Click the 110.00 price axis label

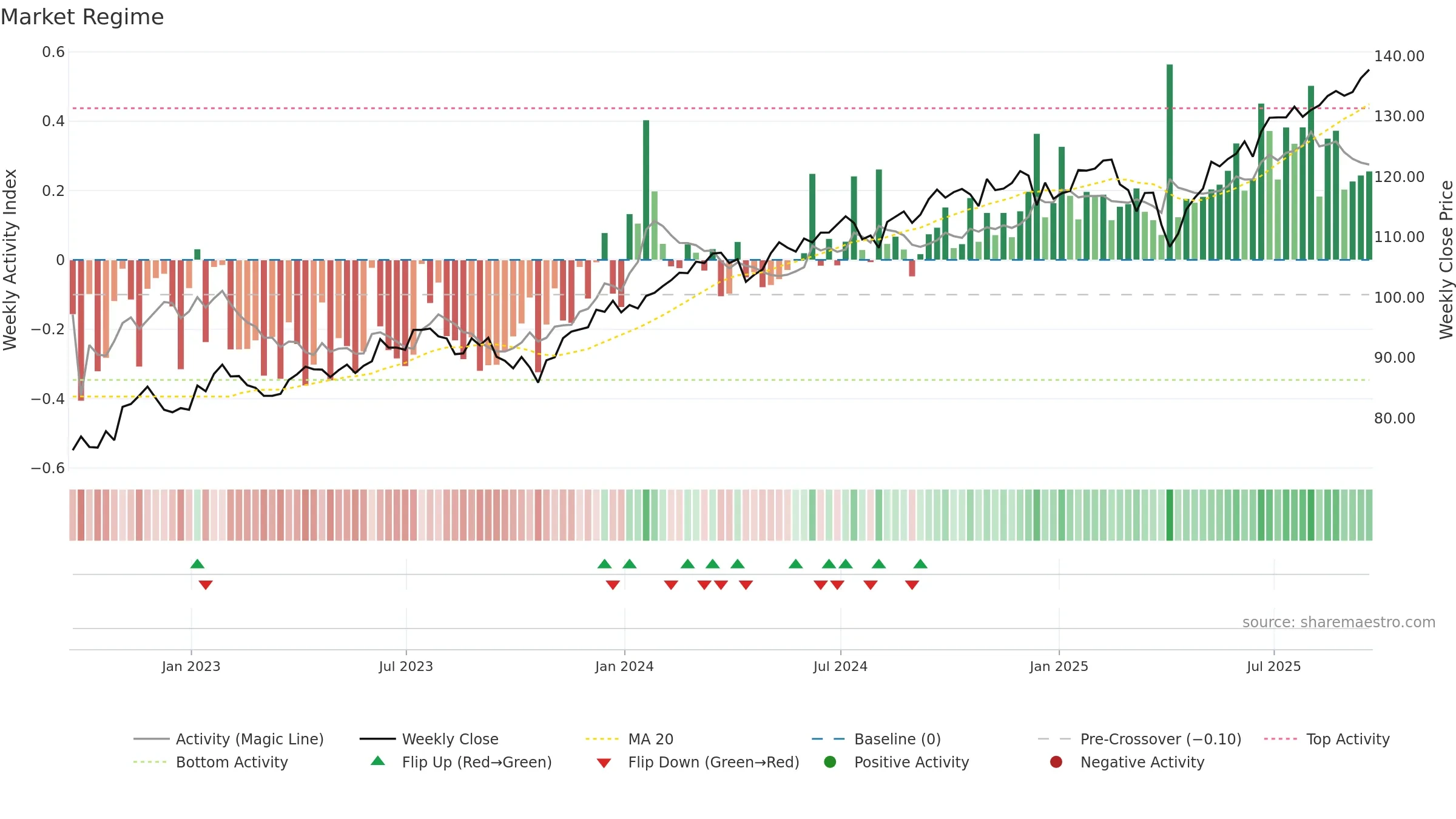(x=1399, y=237)
